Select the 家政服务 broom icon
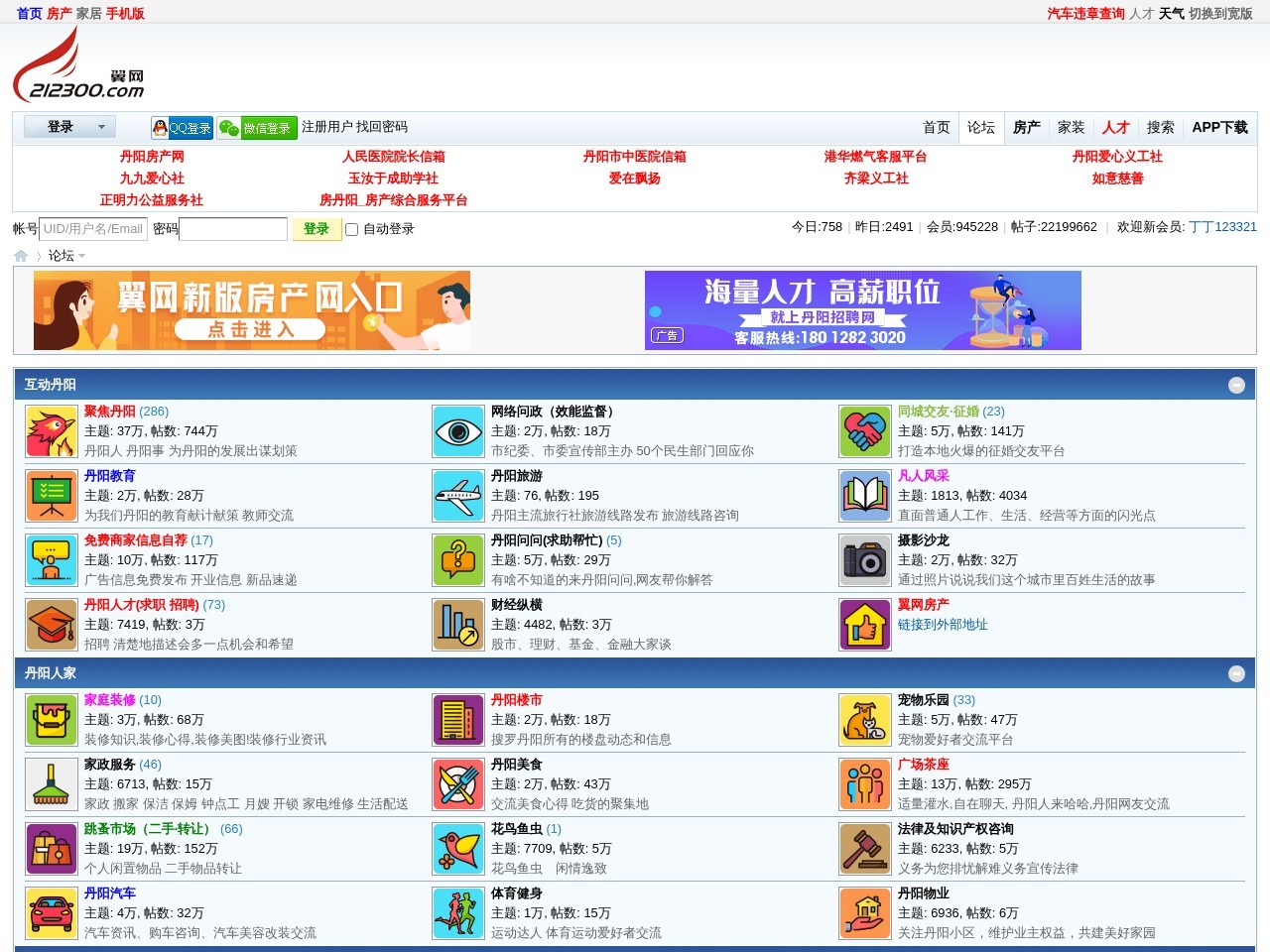The image size is (1270, 952). pos(52,784)
